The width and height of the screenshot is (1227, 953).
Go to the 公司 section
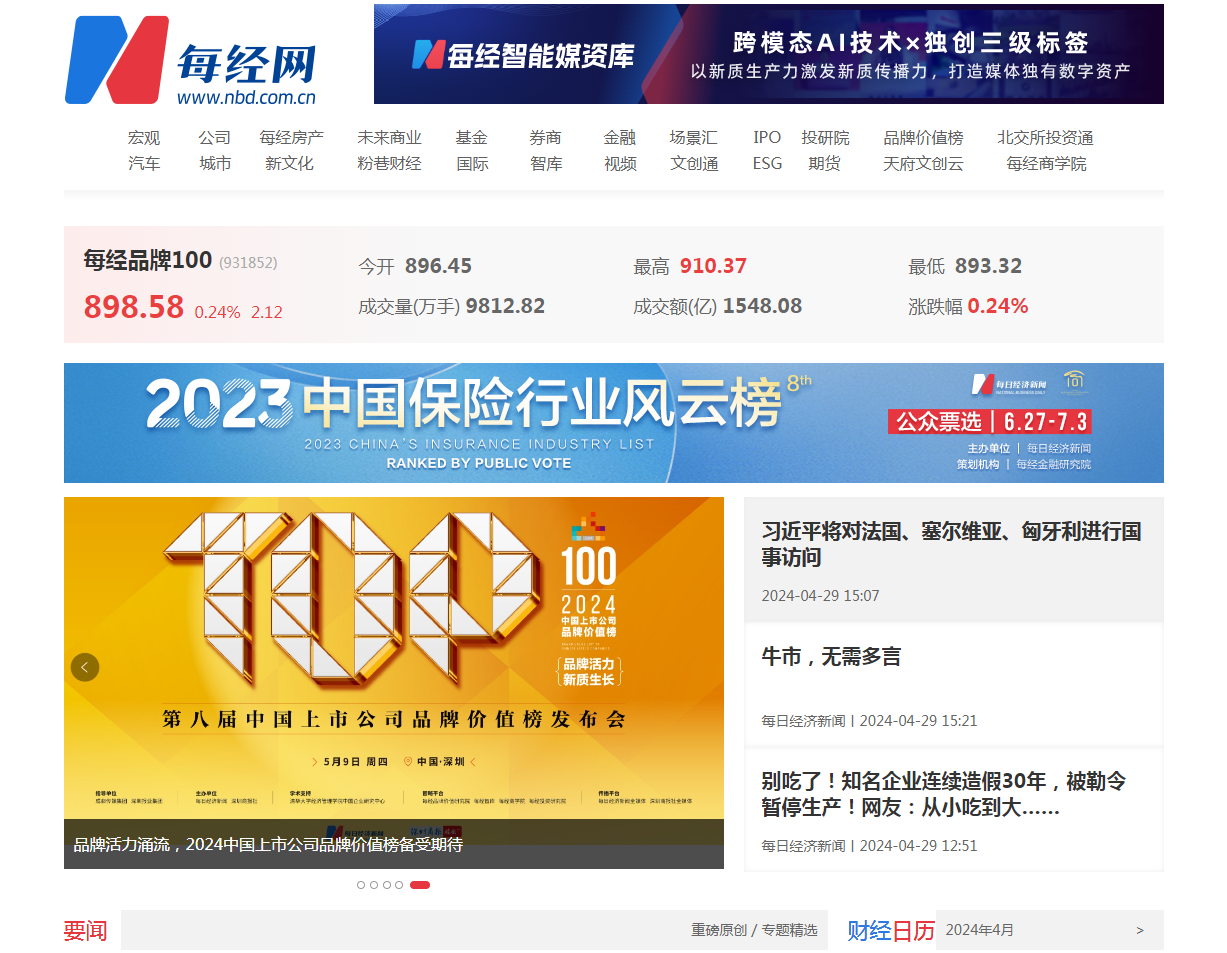(x=214, y=138)
